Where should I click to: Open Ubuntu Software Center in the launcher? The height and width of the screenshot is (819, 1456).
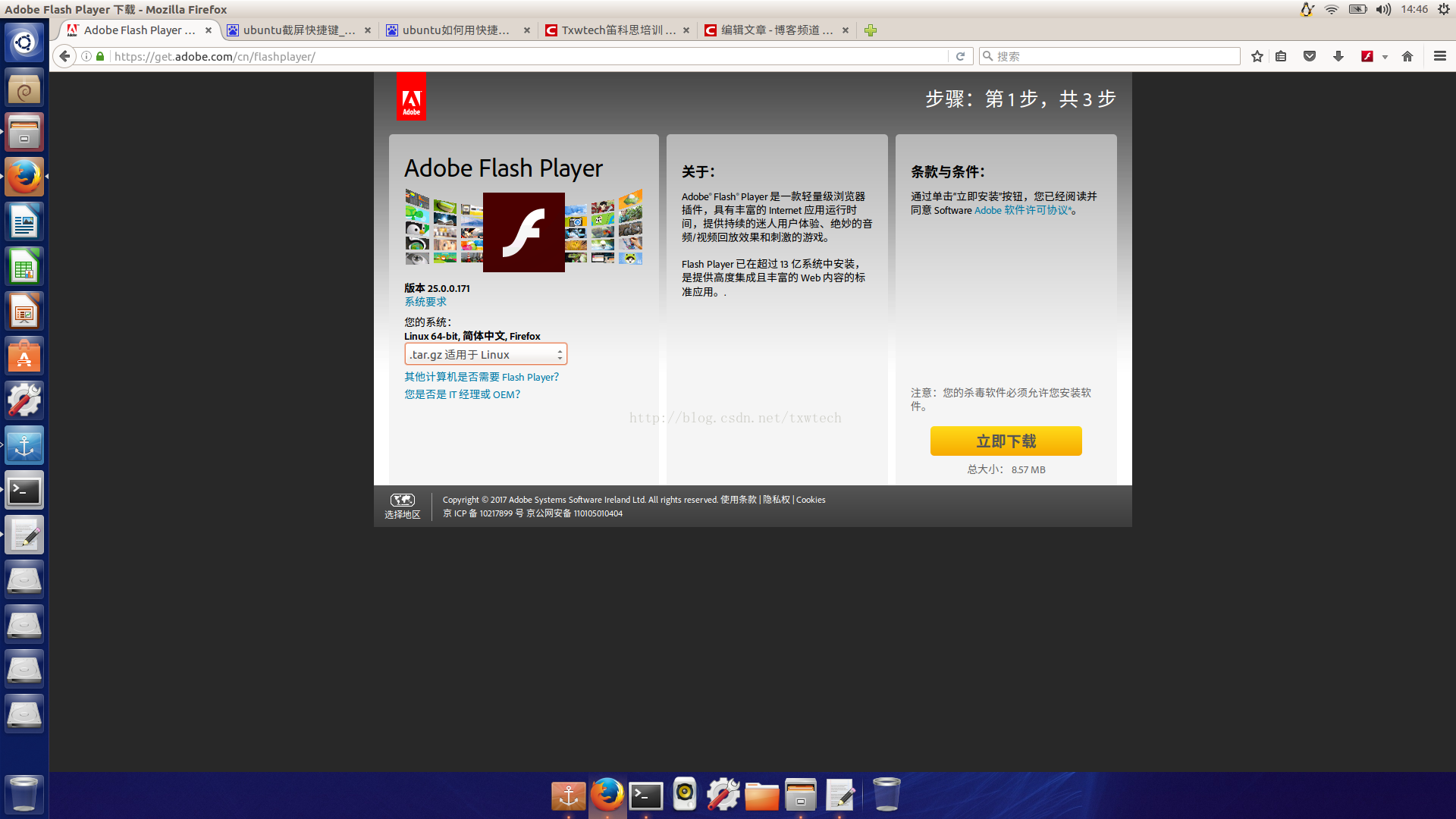24,356
